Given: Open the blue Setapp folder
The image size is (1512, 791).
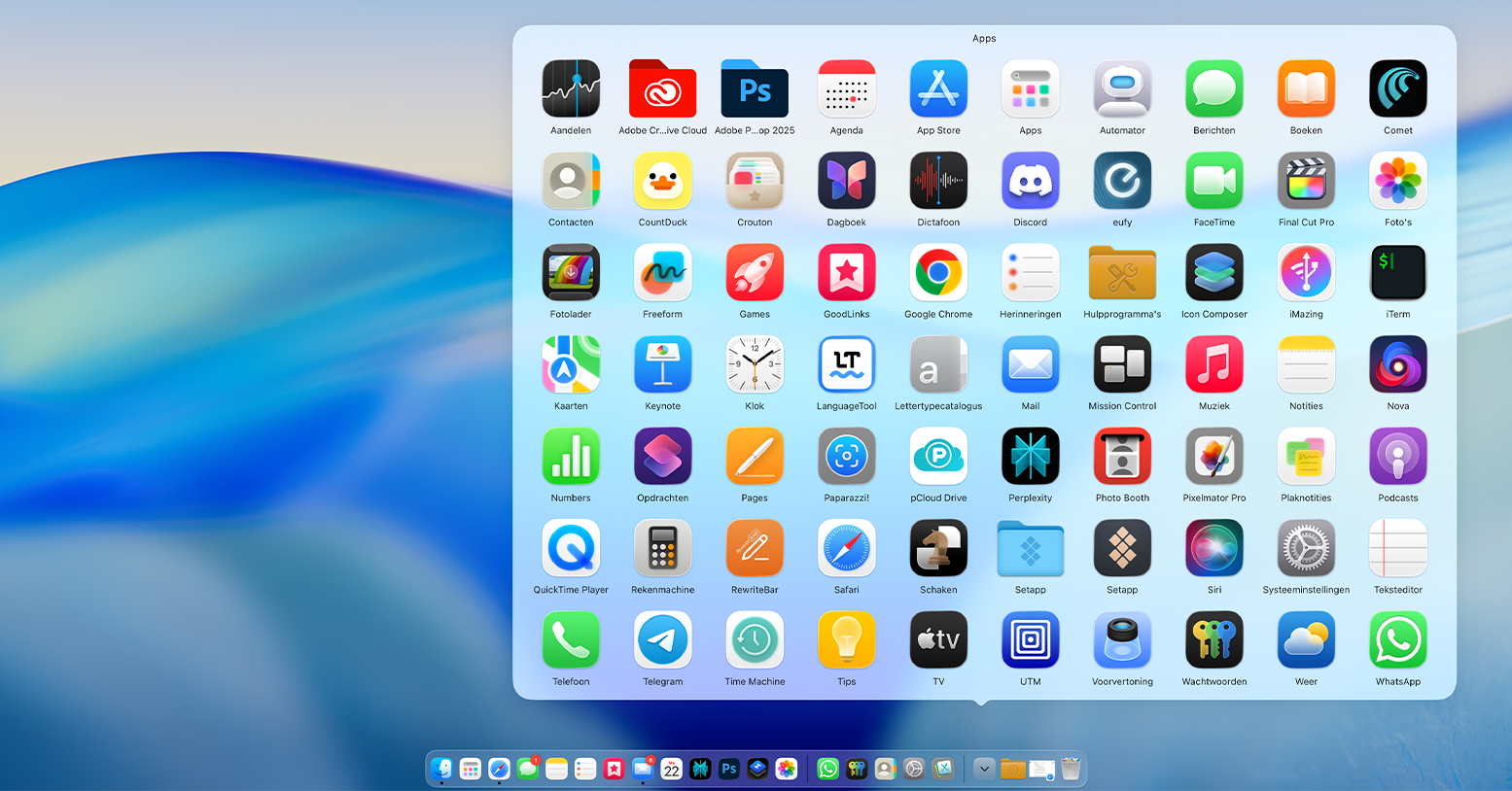Looking at the screenshot, I should pos(1031,548).
